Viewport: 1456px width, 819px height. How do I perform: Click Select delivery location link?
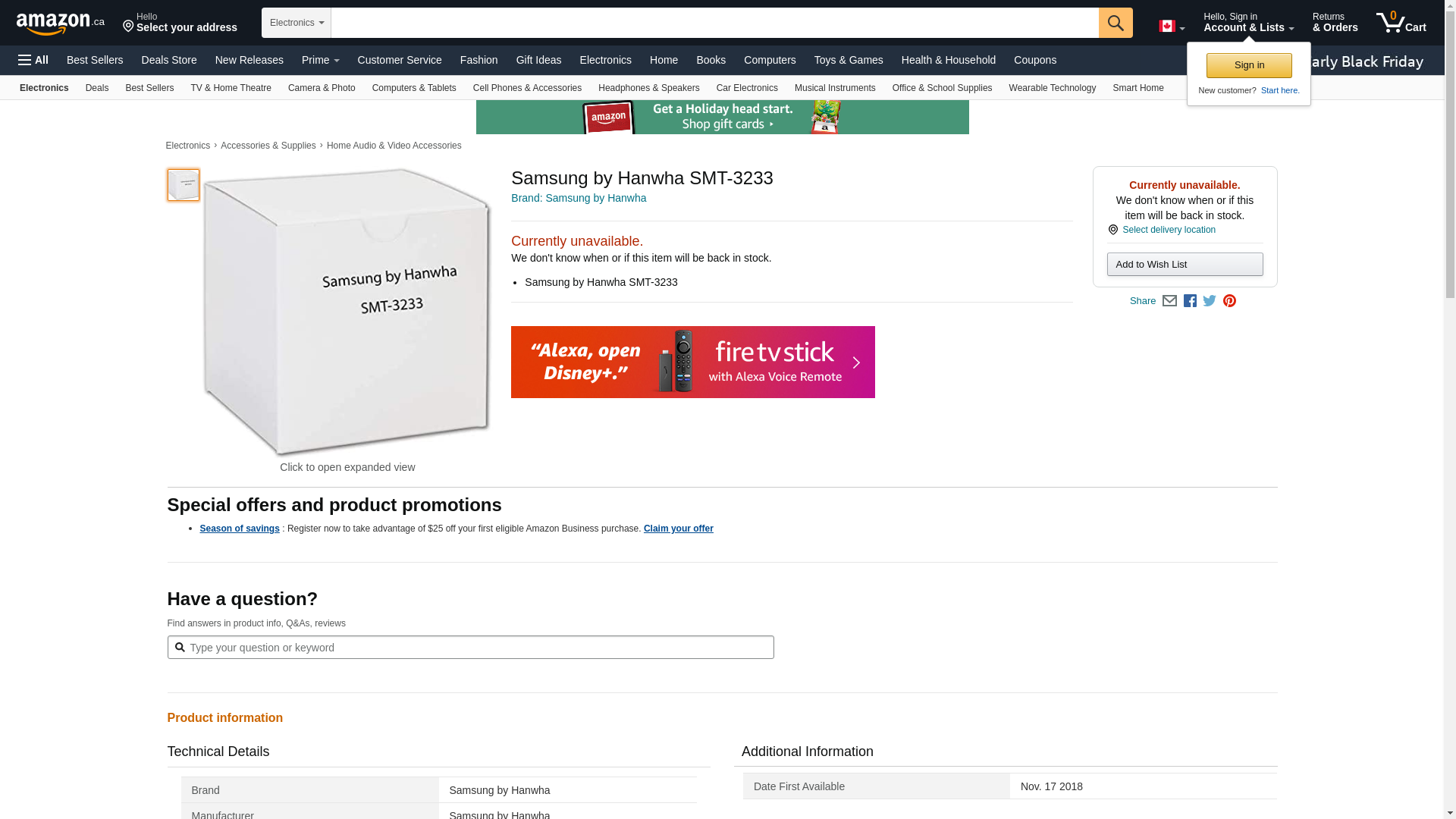click(1169, 230)
